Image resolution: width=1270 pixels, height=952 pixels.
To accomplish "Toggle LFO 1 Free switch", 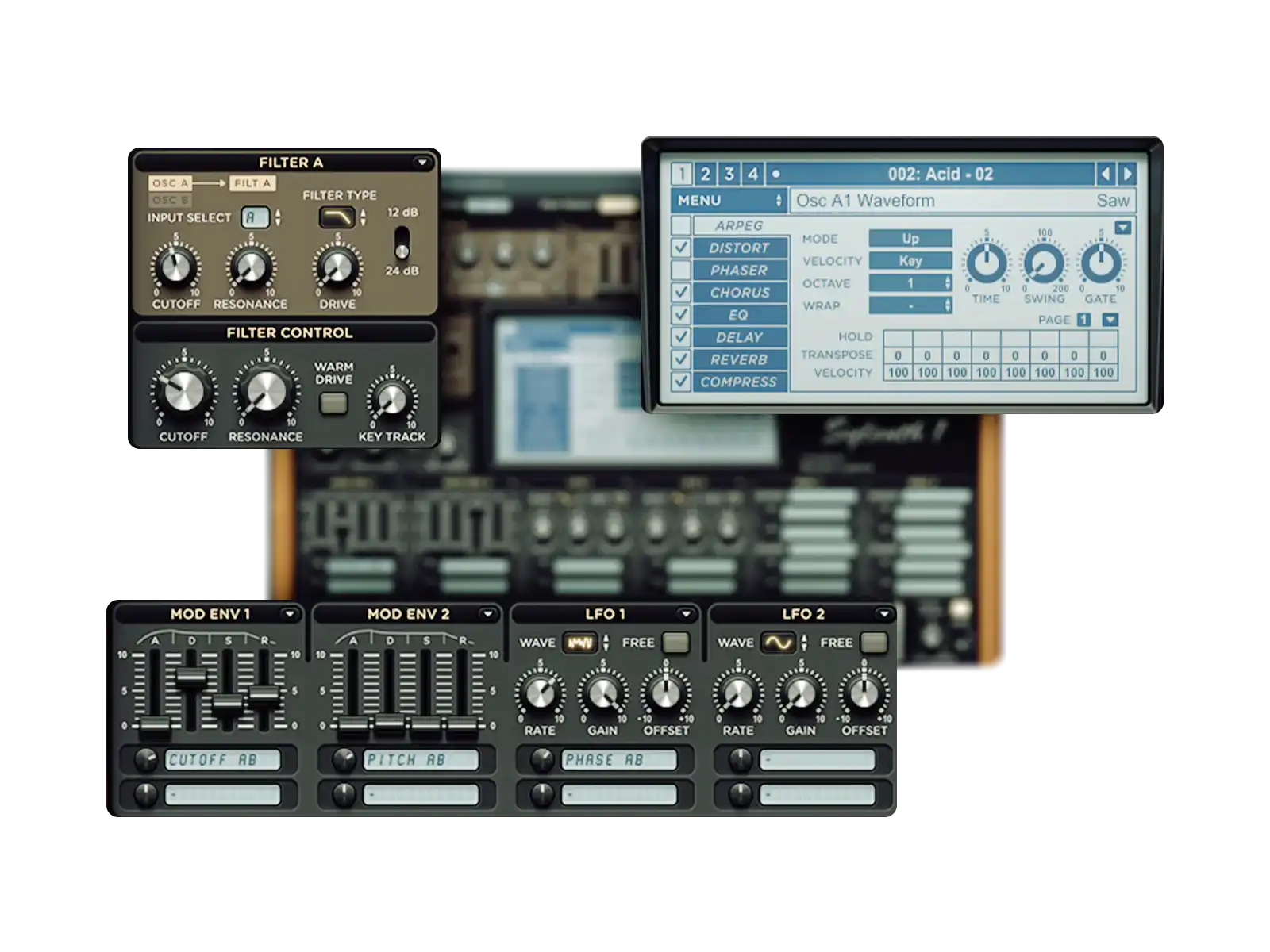I will [x=675, y=643].
